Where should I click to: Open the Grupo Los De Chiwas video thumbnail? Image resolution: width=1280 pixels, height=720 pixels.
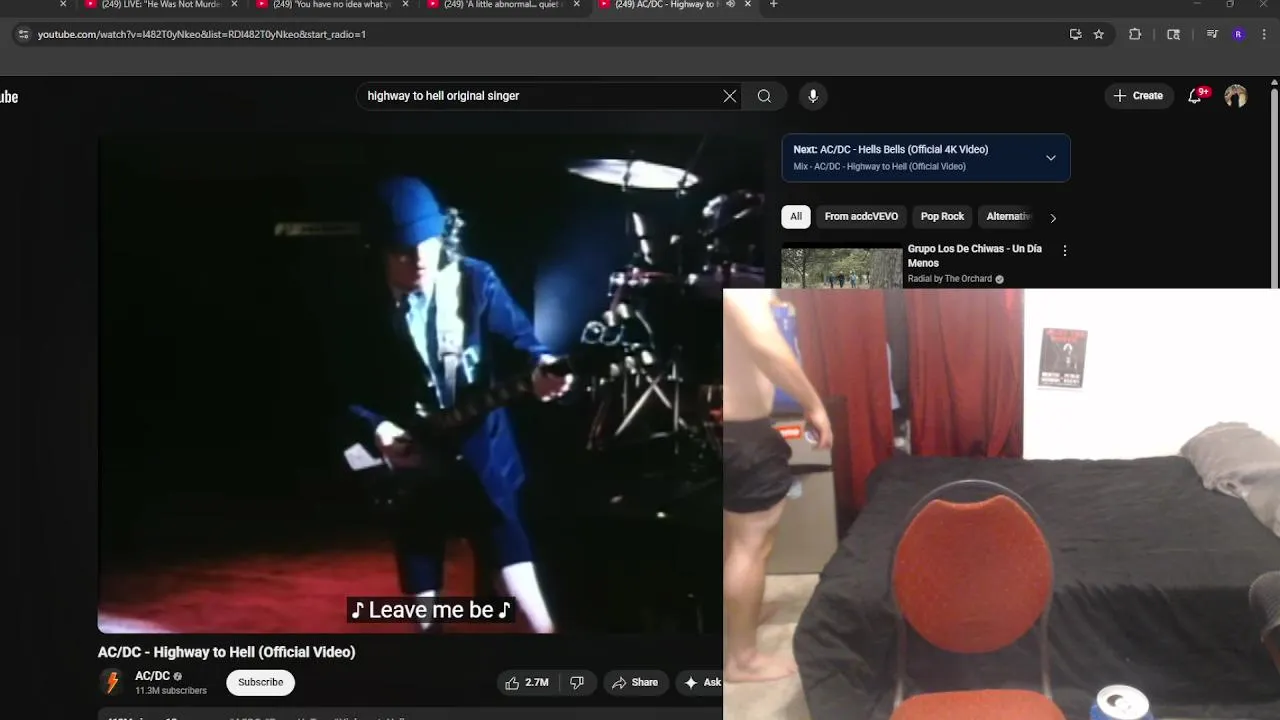(842, 268)
